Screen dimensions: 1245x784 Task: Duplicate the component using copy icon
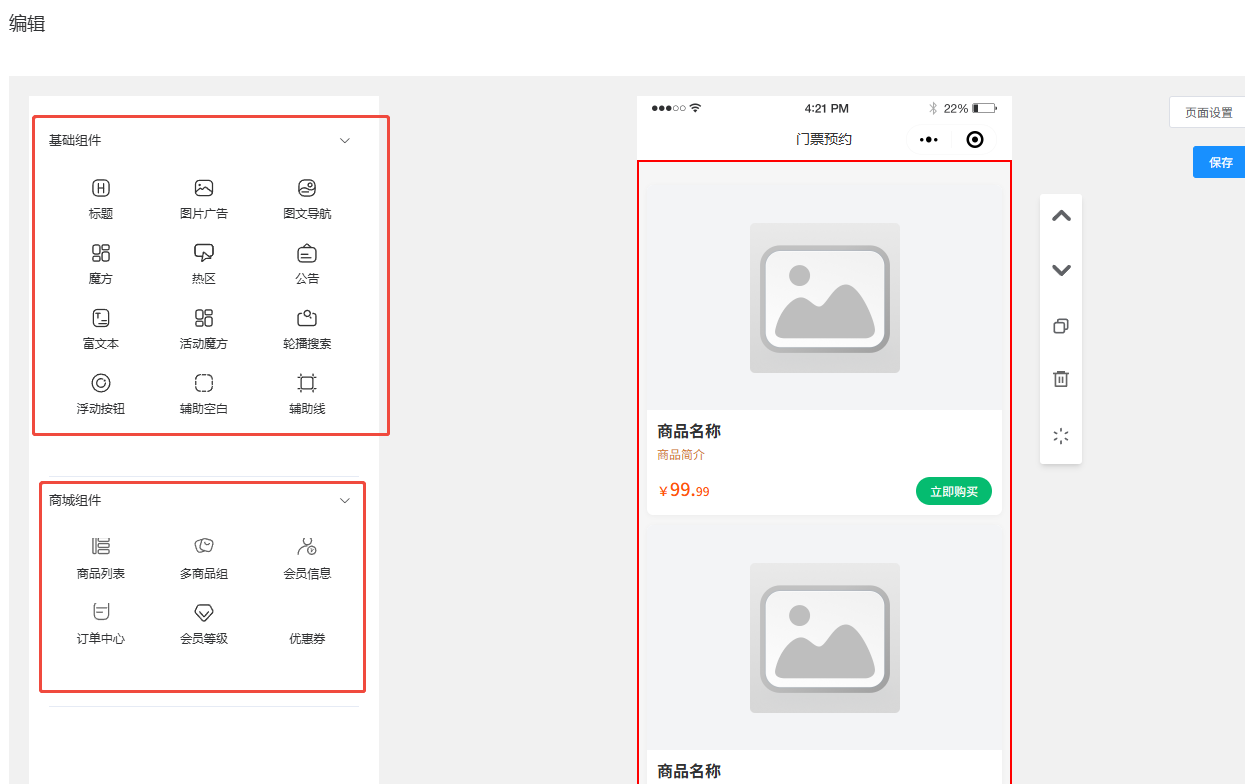click(1060, 326)
